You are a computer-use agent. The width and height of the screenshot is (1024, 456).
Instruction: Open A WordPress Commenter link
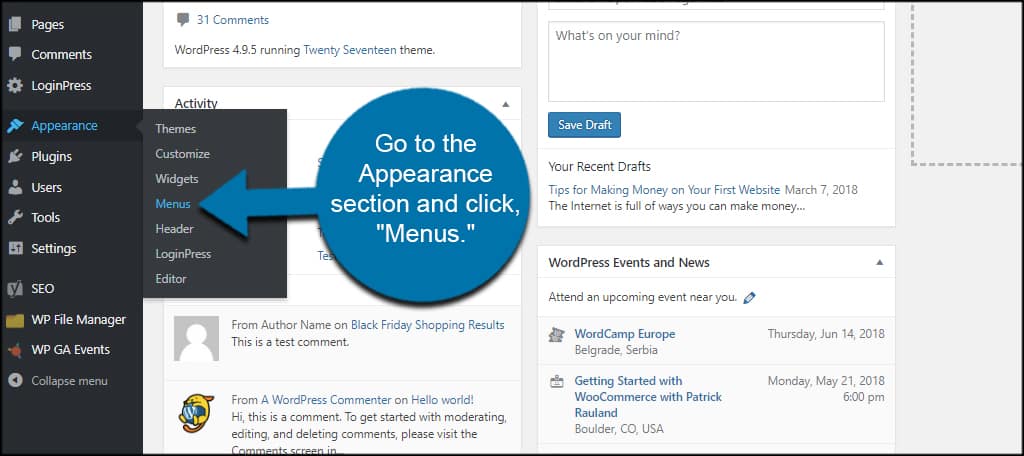326,400
